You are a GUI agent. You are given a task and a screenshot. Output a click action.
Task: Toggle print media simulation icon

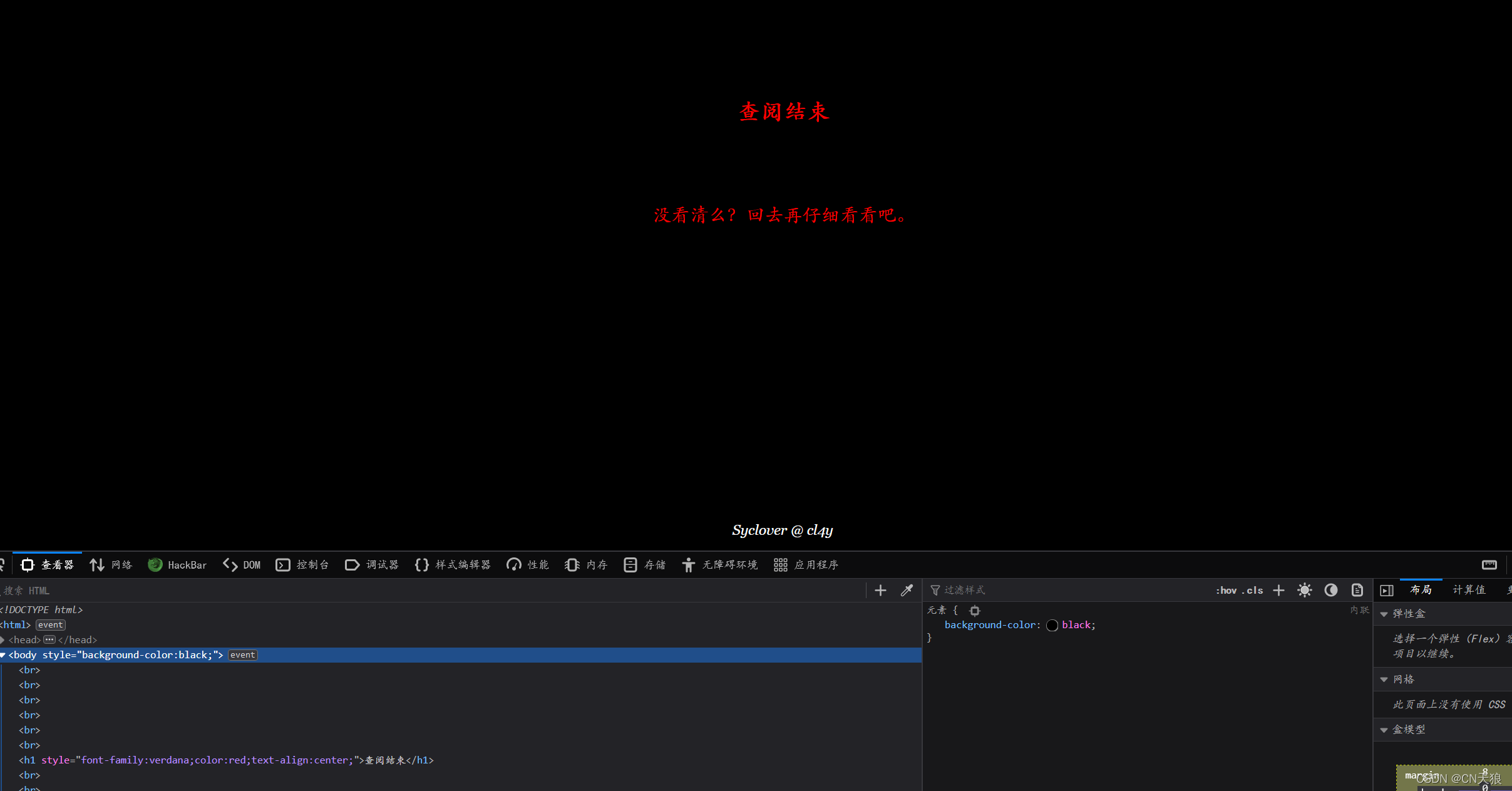[x=1357, y=591]
